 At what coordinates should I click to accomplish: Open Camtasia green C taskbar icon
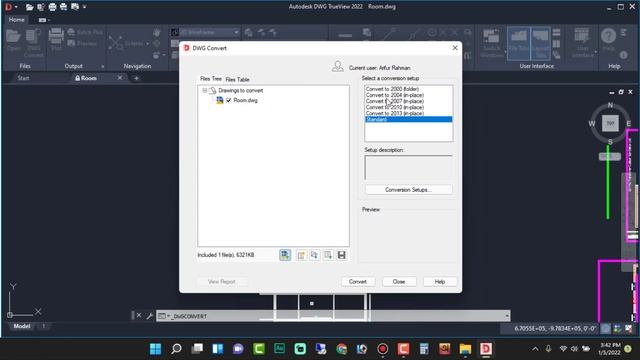[x=259, y=349]
